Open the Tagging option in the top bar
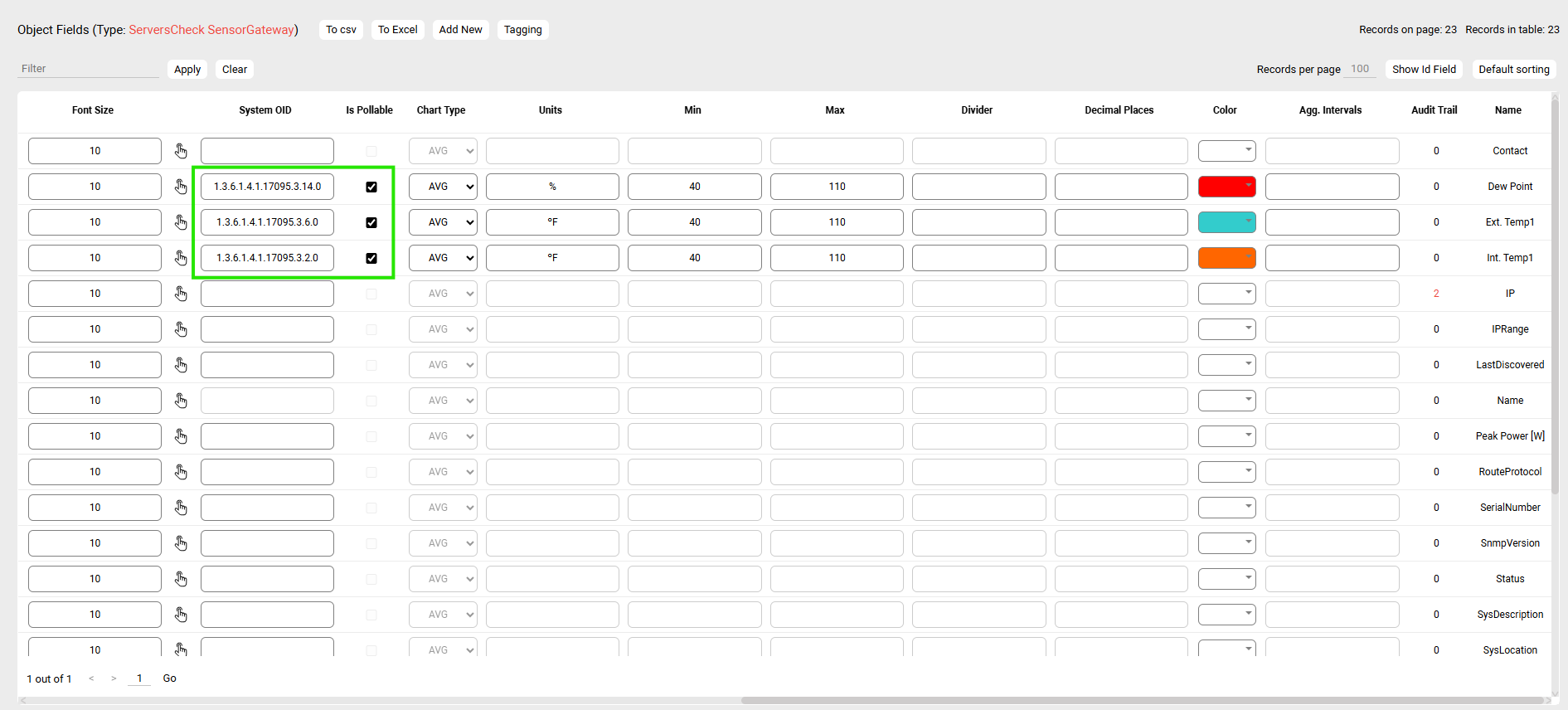The height and width of the screenshot is (710, 1568). point(522,30)
